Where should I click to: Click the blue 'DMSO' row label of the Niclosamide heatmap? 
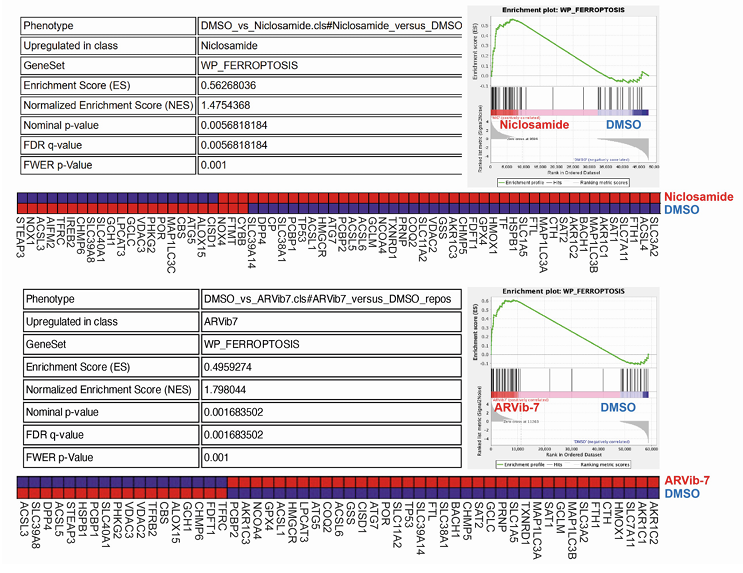(x=682, y=210)
